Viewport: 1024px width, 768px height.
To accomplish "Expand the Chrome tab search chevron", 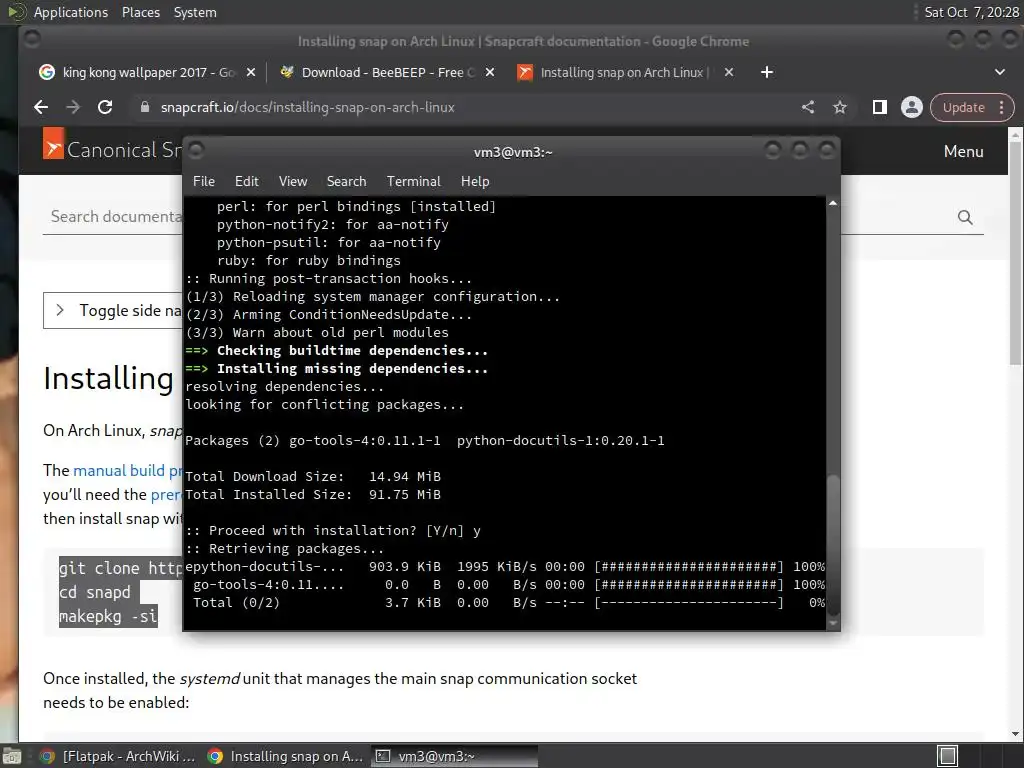I will pyautogui.click(x=1000, y=72).
